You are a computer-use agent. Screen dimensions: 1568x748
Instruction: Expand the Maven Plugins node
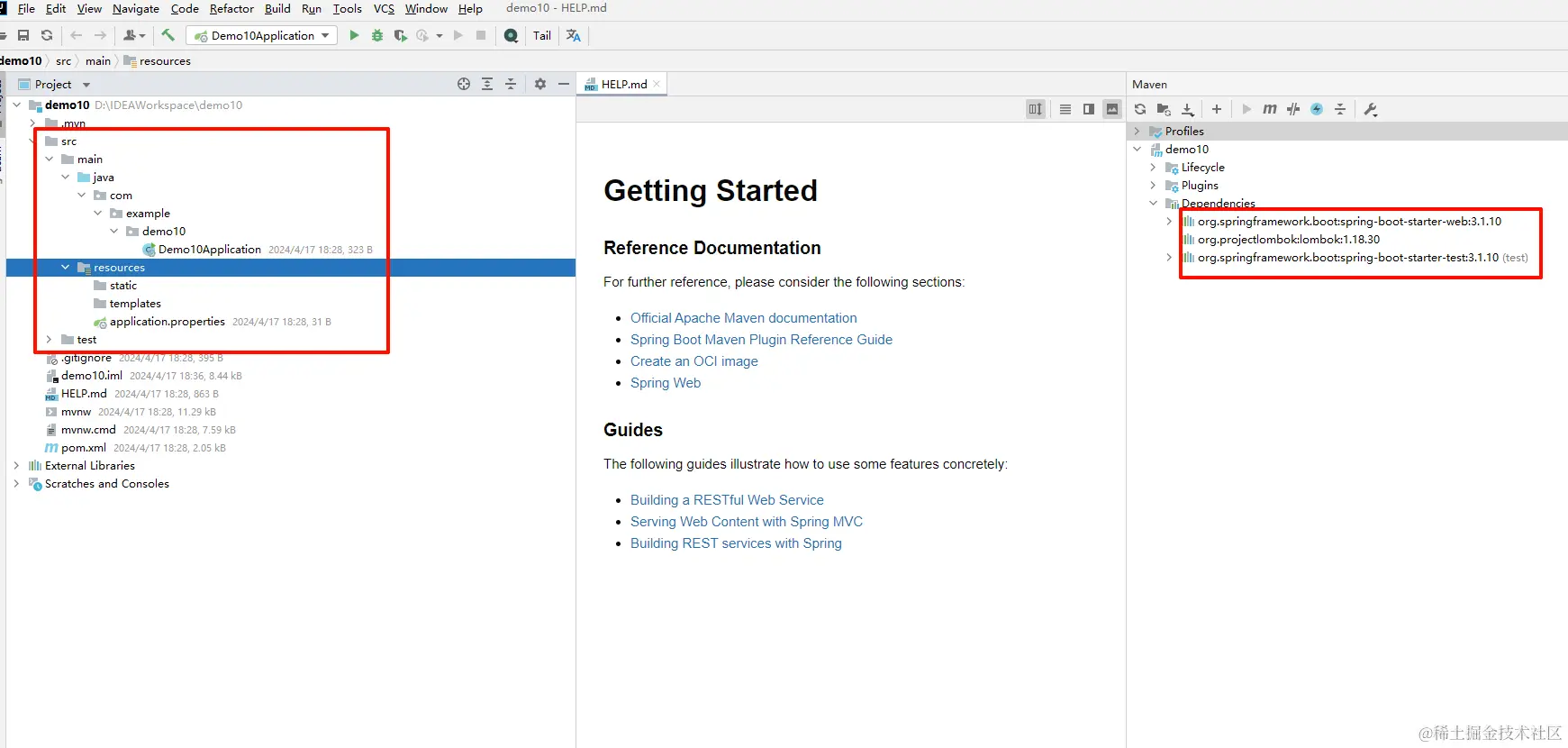coord(1153,186)
